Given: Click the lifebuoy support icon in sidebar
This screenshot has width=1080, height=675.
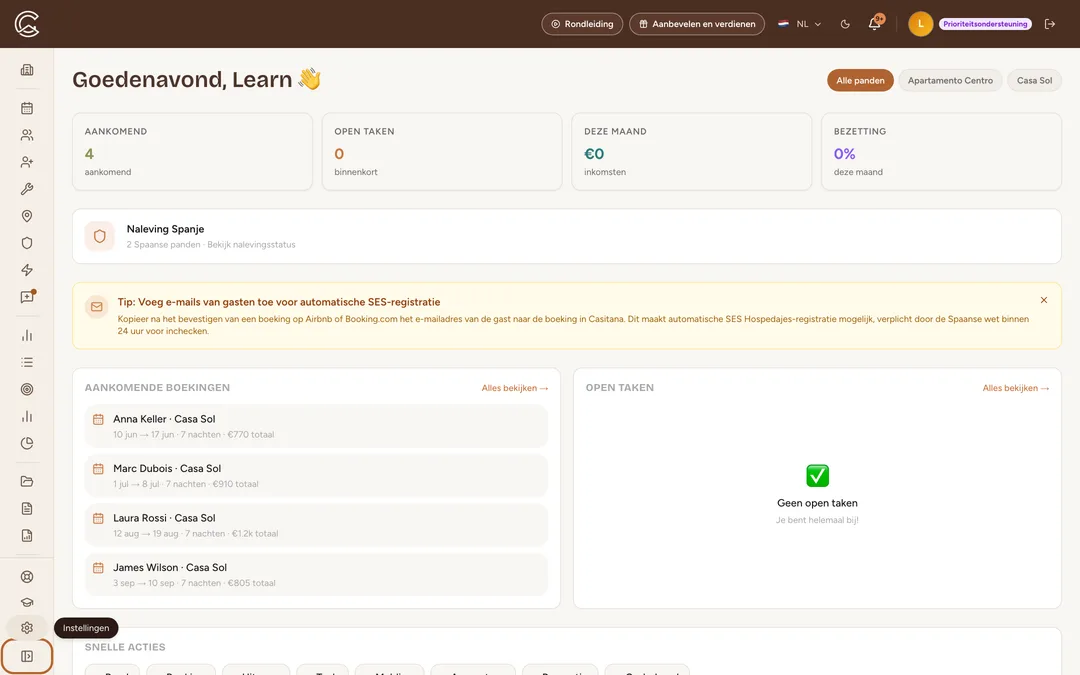Looking at the screenshot, I should [x=27, y=577].
